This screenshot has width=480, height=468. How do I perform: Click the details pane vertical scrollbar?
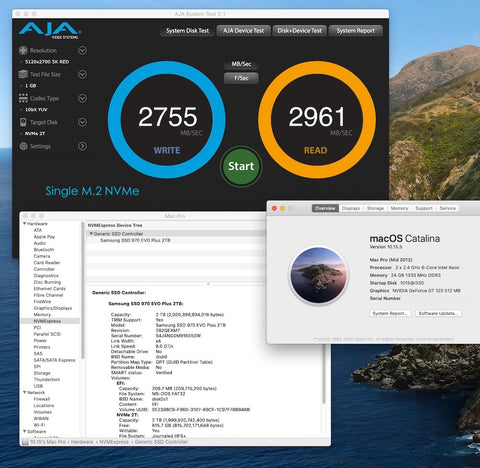click(323, 373)
